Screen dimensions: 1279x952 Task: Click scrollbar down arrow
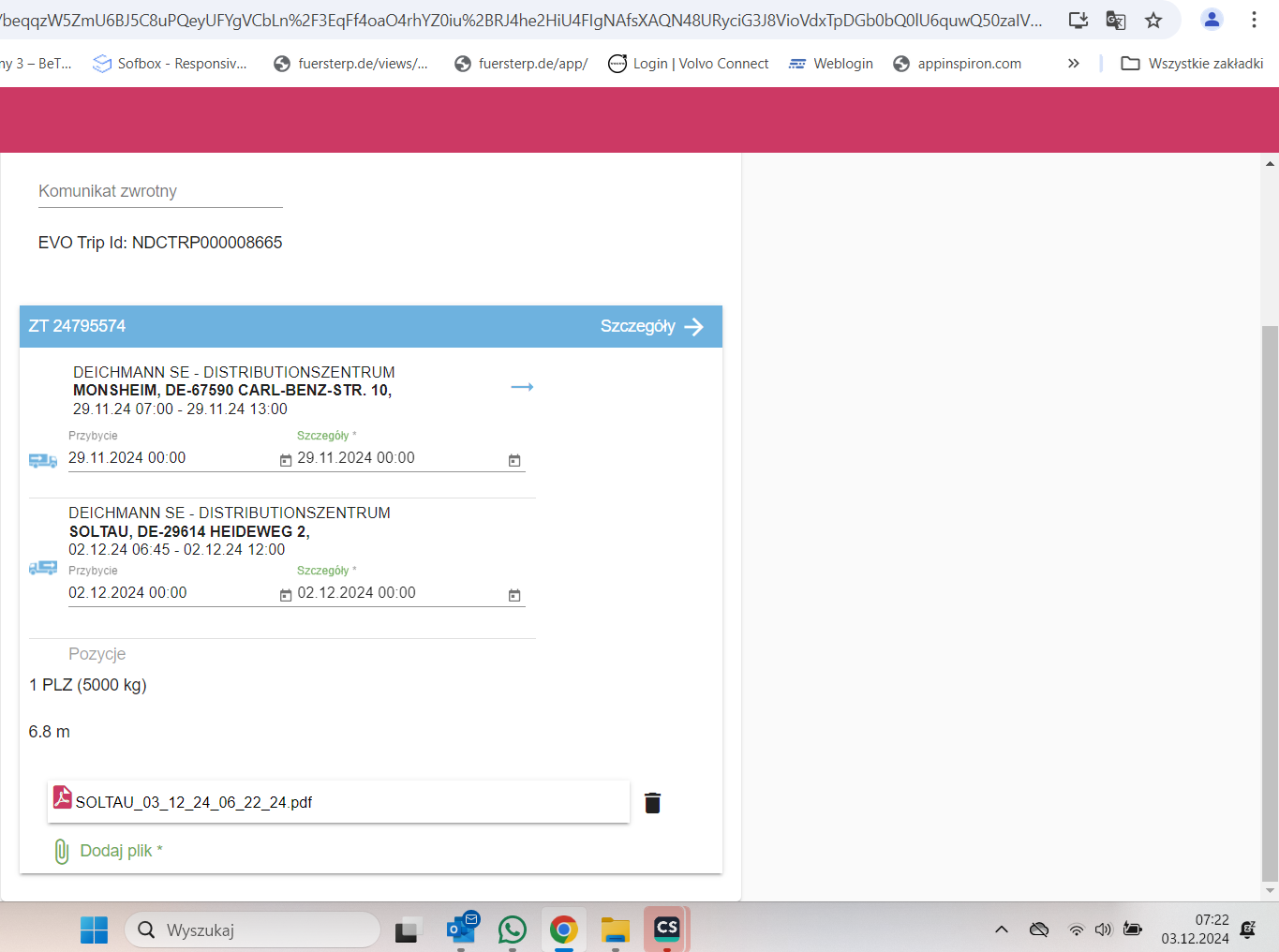click(1270, 890)
